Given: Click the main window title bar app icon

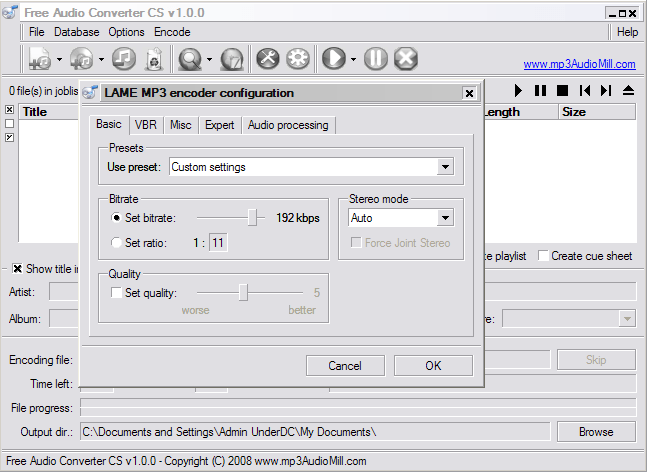Looking at the screenshot, I should tap(10, 12).
